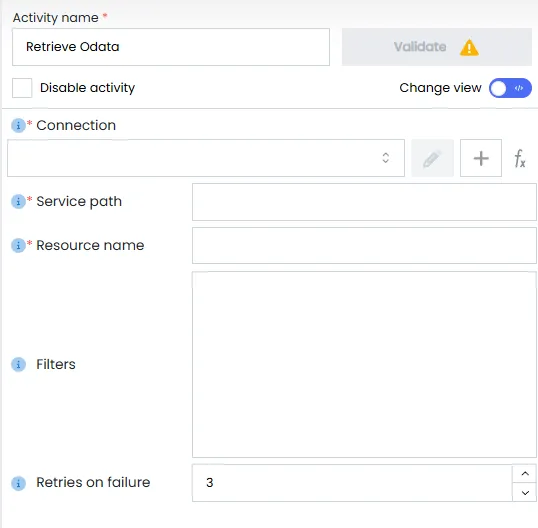Click the yellow warning triangle icon
538x528 pixels.
[469, 47]
